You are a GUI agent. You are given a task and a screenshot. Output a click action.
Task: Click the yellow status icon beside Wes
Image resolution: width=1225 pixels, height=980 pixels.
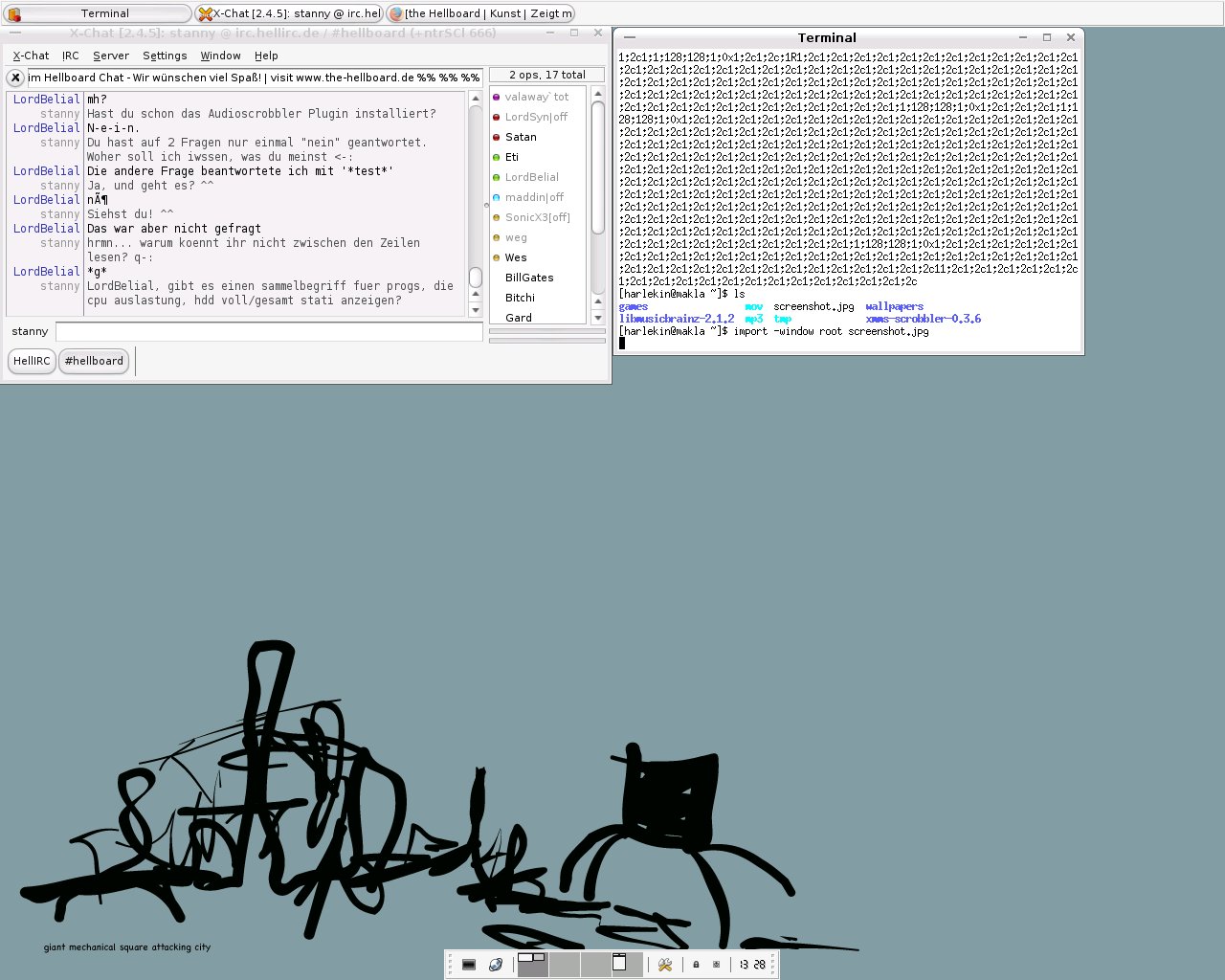(496, 257)
